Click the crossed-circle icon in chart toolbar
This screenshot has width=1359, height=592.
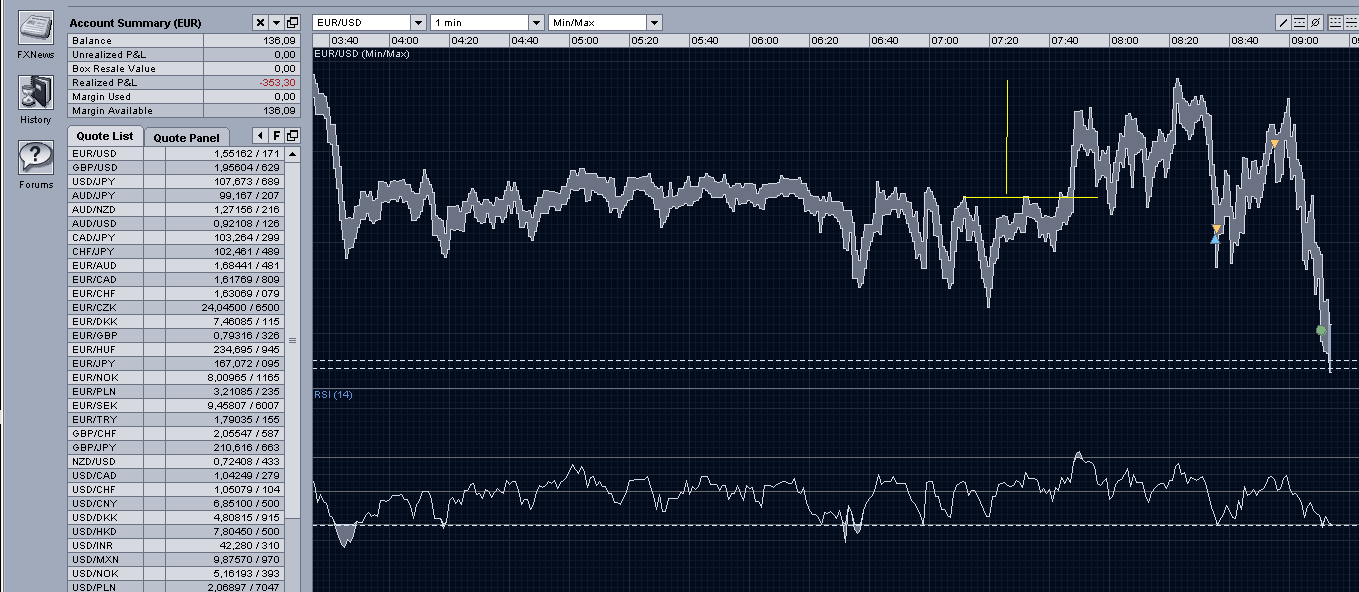tap(1315, 22)
